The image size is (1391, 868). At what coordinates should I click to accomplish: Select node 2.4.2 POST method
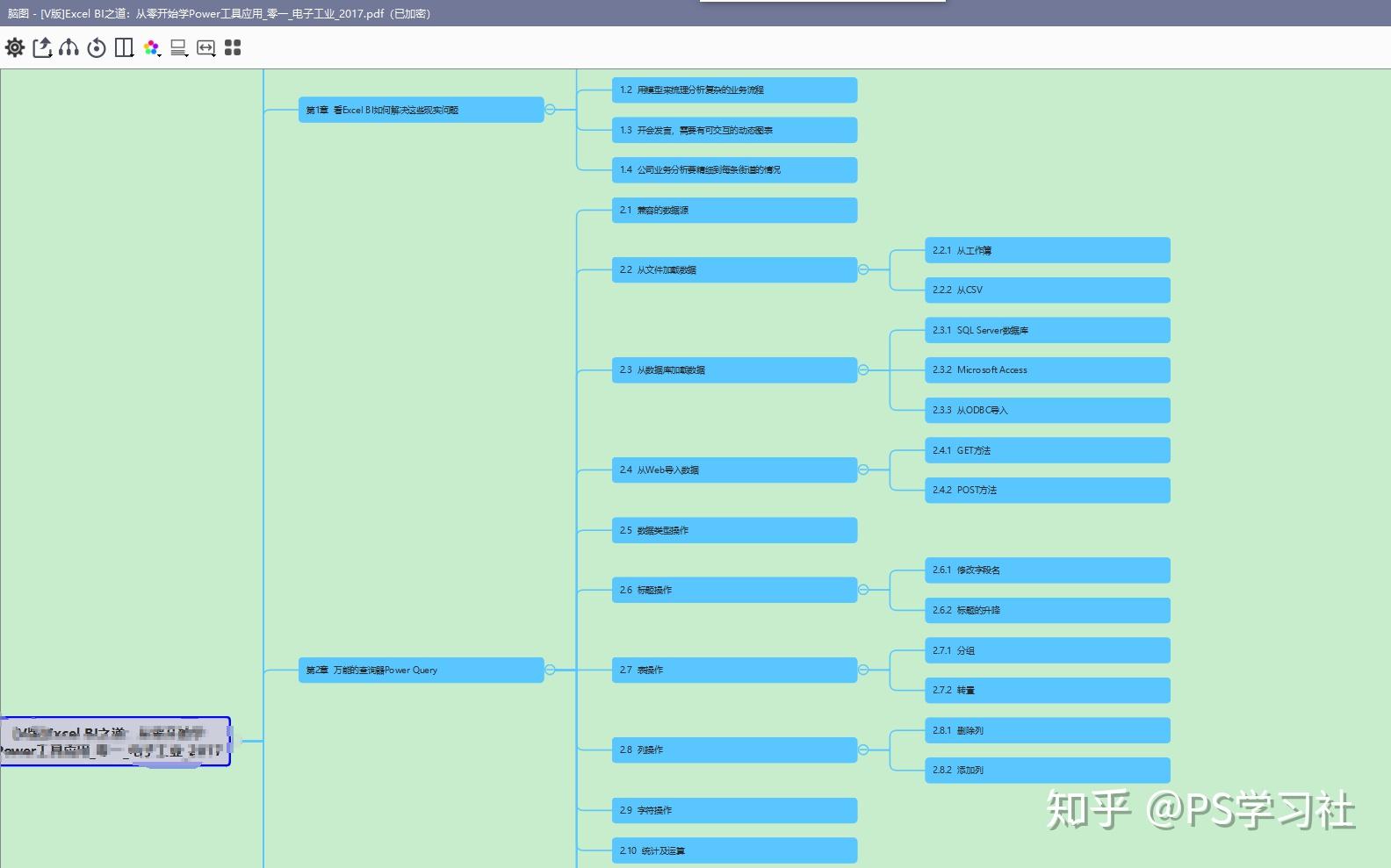pyautogui.click(x=1048, y=490)
